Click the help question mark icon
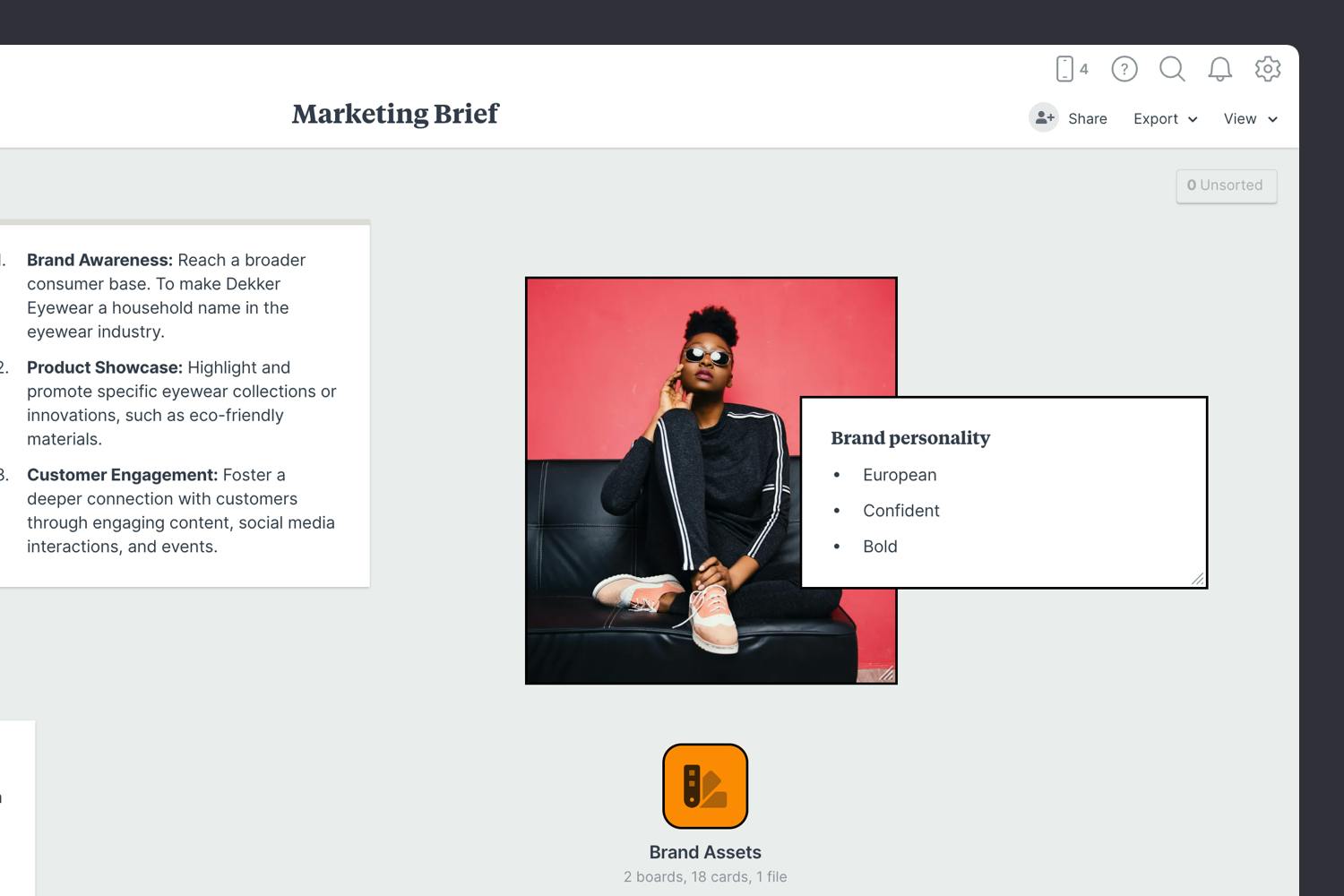This screenshot has width=1344, height=896. 1124,69
